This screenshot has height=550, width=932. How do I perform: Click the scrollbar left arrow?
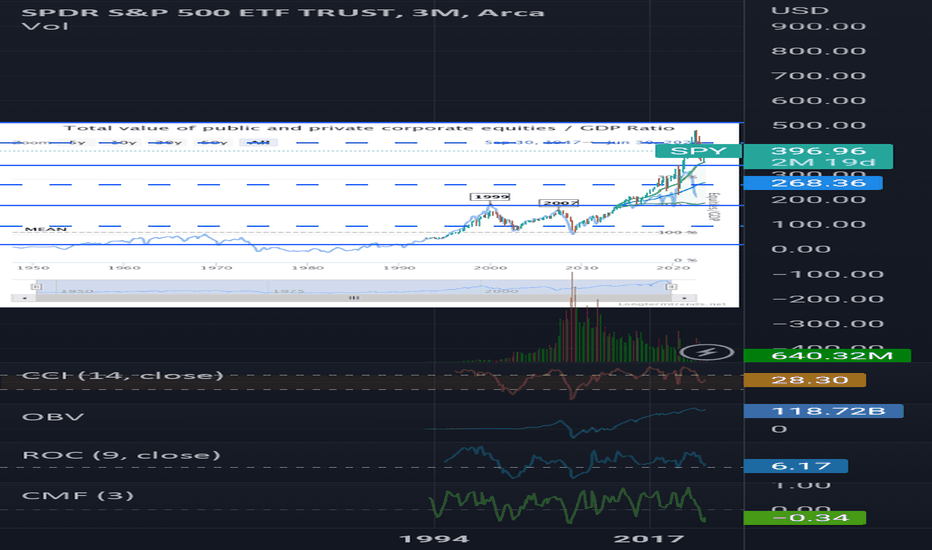[24, 298]
